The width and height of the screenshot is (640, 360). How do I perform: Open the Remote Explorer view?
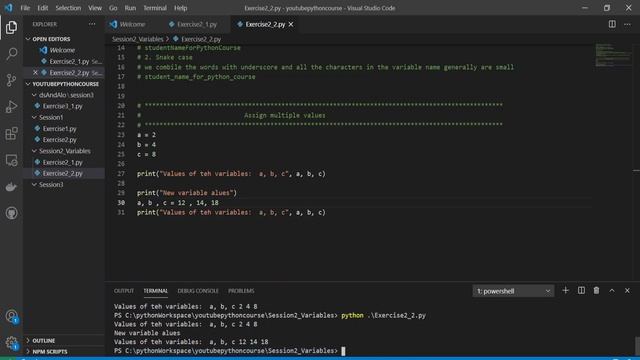click(11, 160)
